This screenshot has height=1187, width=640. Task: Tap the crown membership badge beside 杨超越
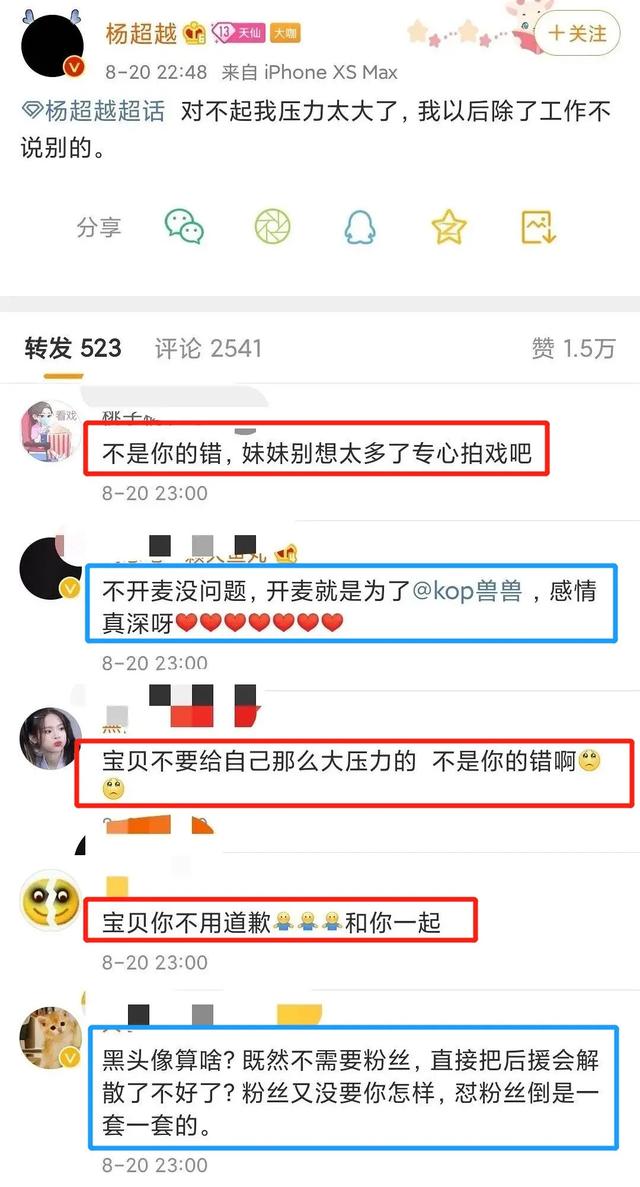[195, 33]
